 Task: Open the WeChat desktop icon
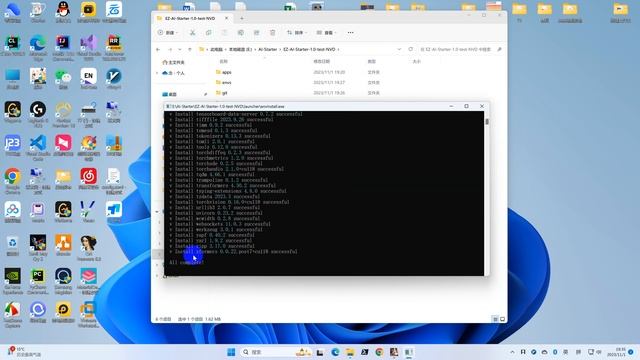[63, 79]
